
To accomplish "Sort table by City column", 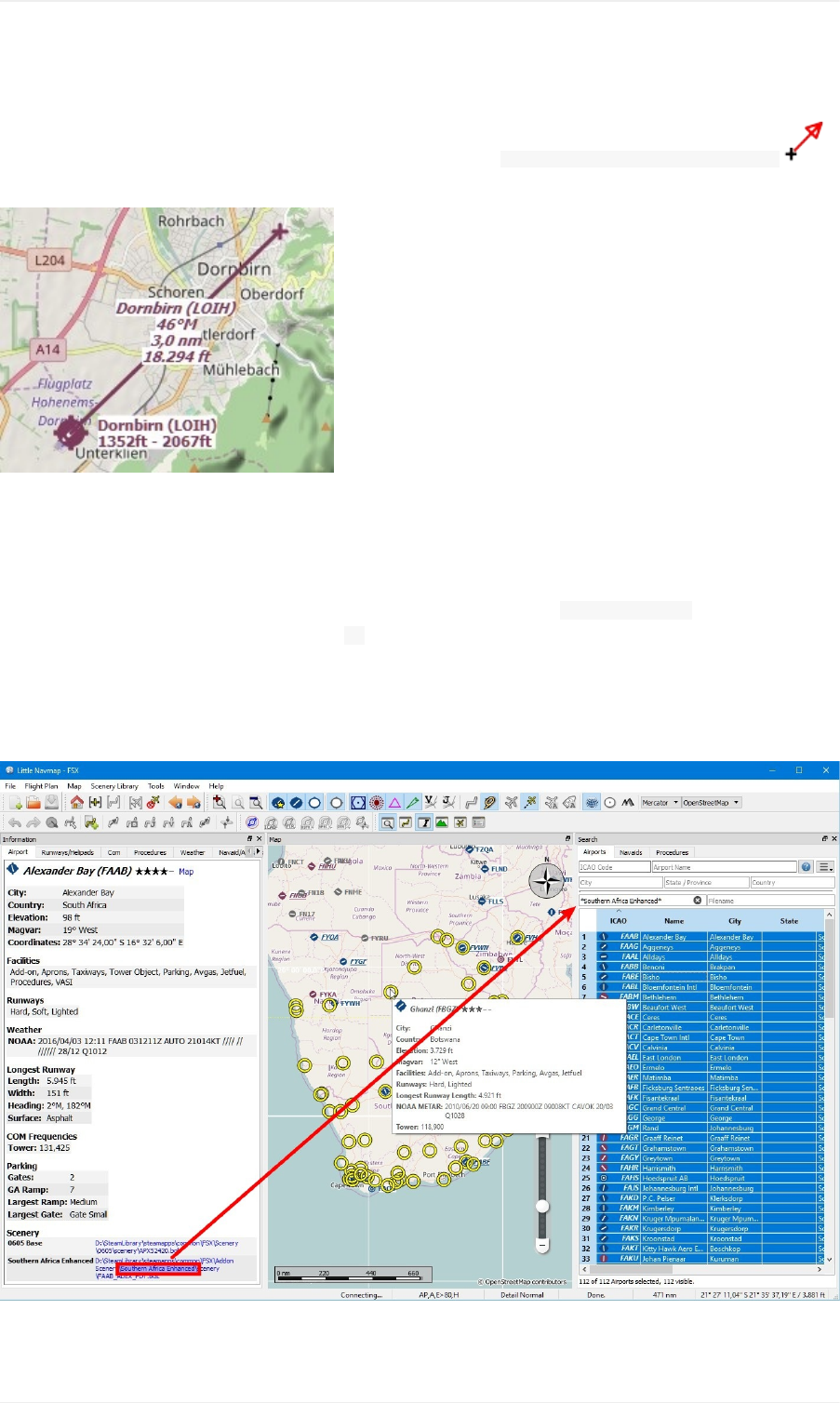I will (x=735, y=921).
